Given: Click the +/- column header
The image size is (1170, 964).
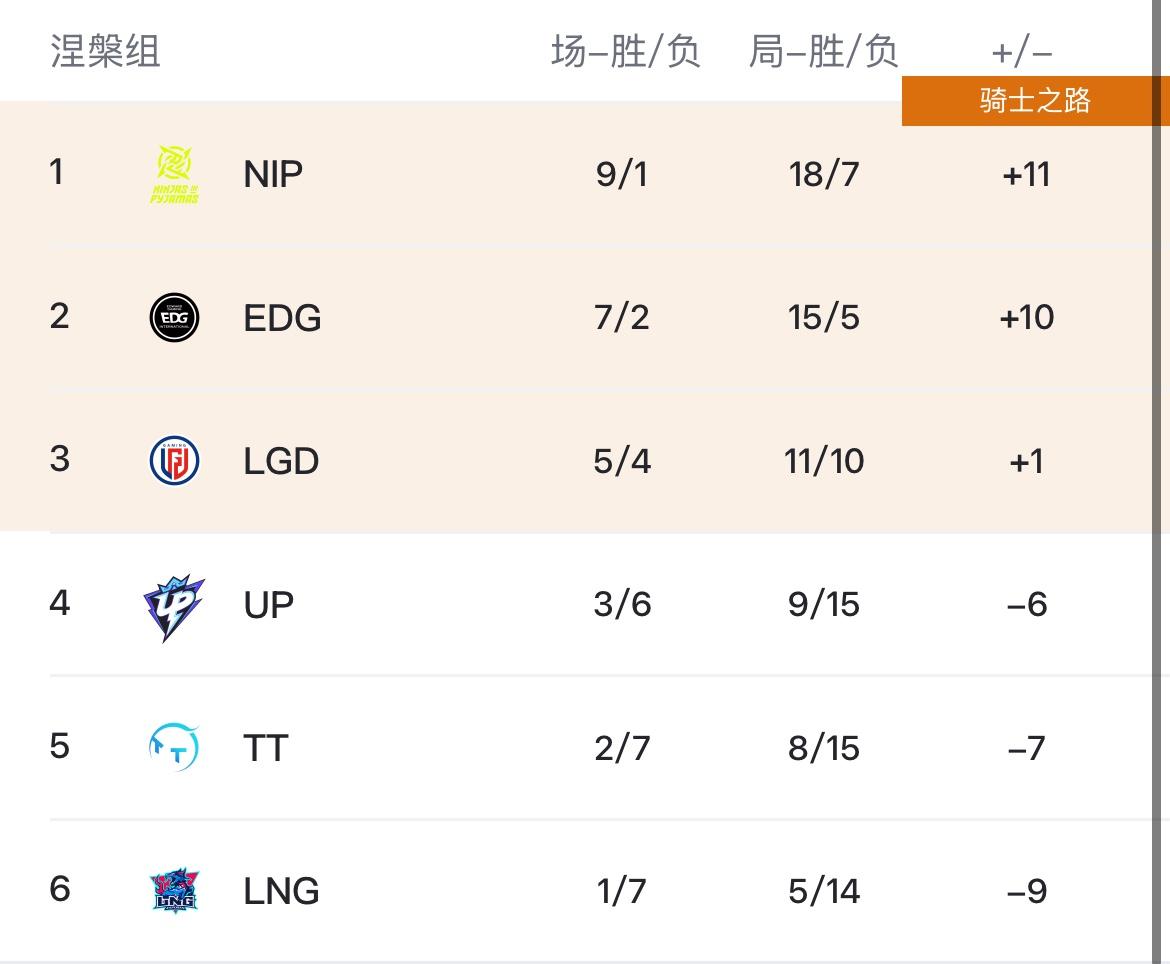Looking at the screenshot, I should point(1023,51).
